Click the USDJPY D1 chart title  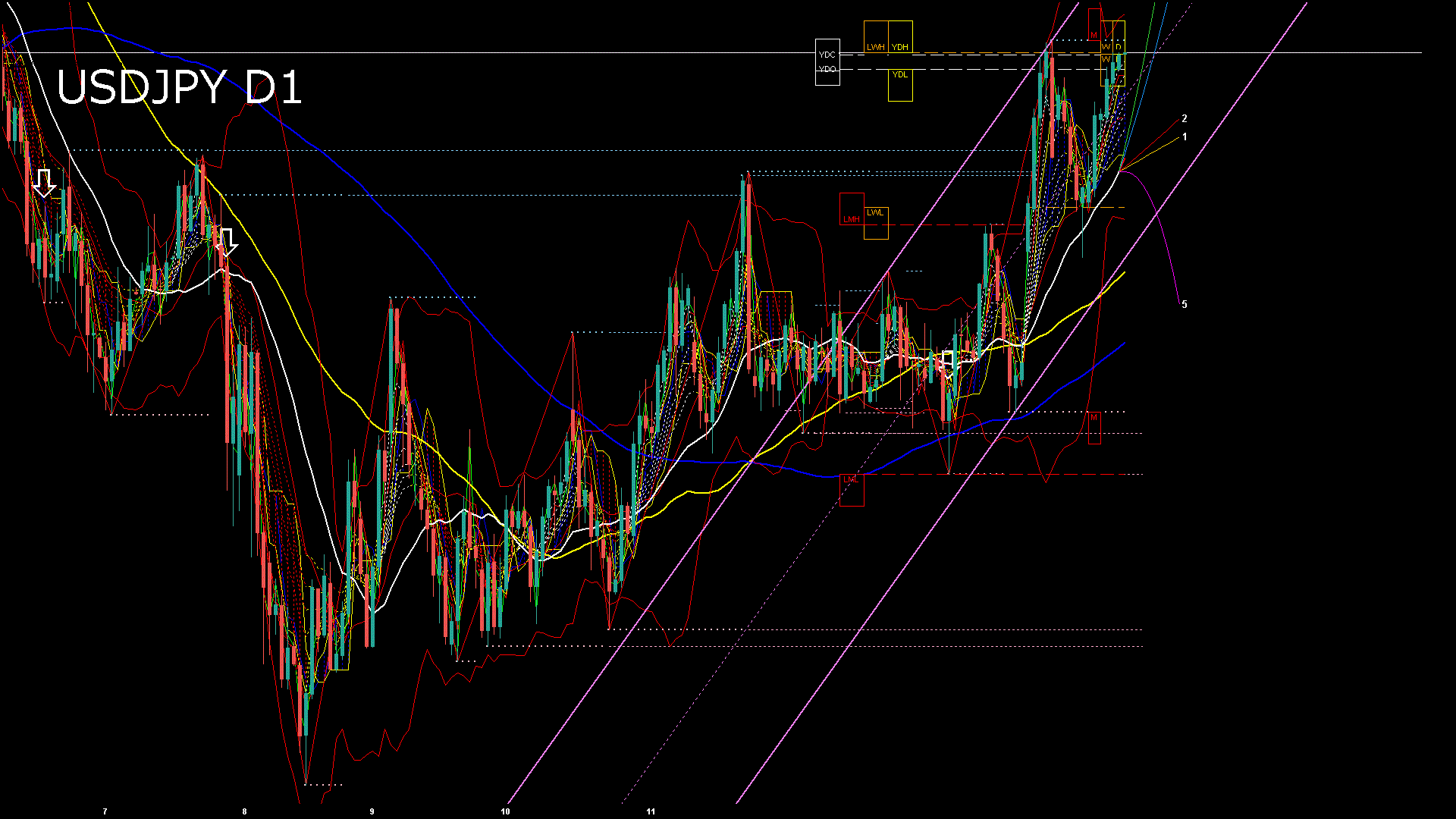[179, 87]
